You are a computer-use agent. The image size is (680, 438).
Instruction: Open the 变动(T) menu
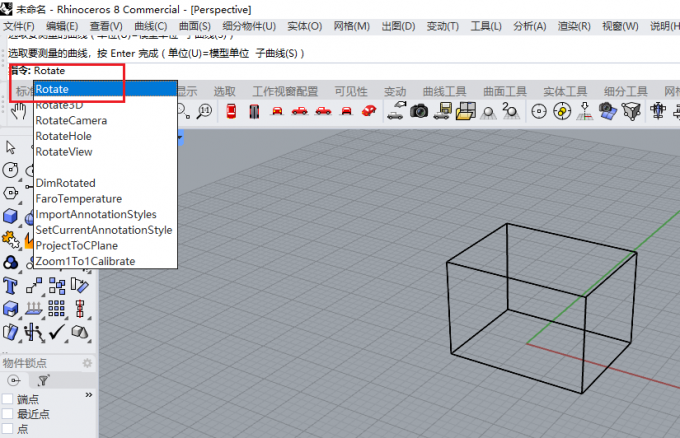click(442, 26)
